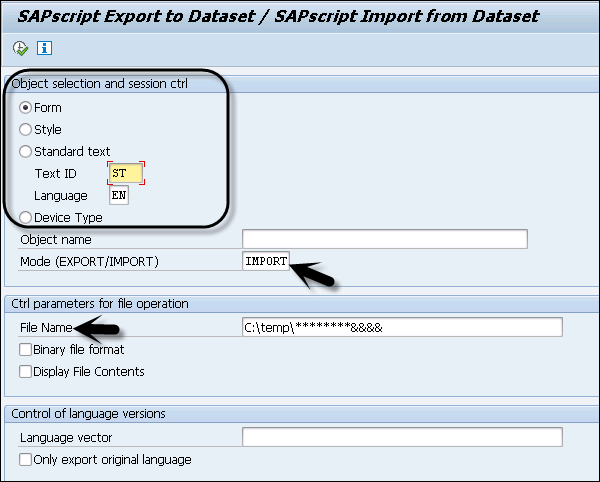600x482 pixels.
Task: Check Only export original language
Action: 25,459
